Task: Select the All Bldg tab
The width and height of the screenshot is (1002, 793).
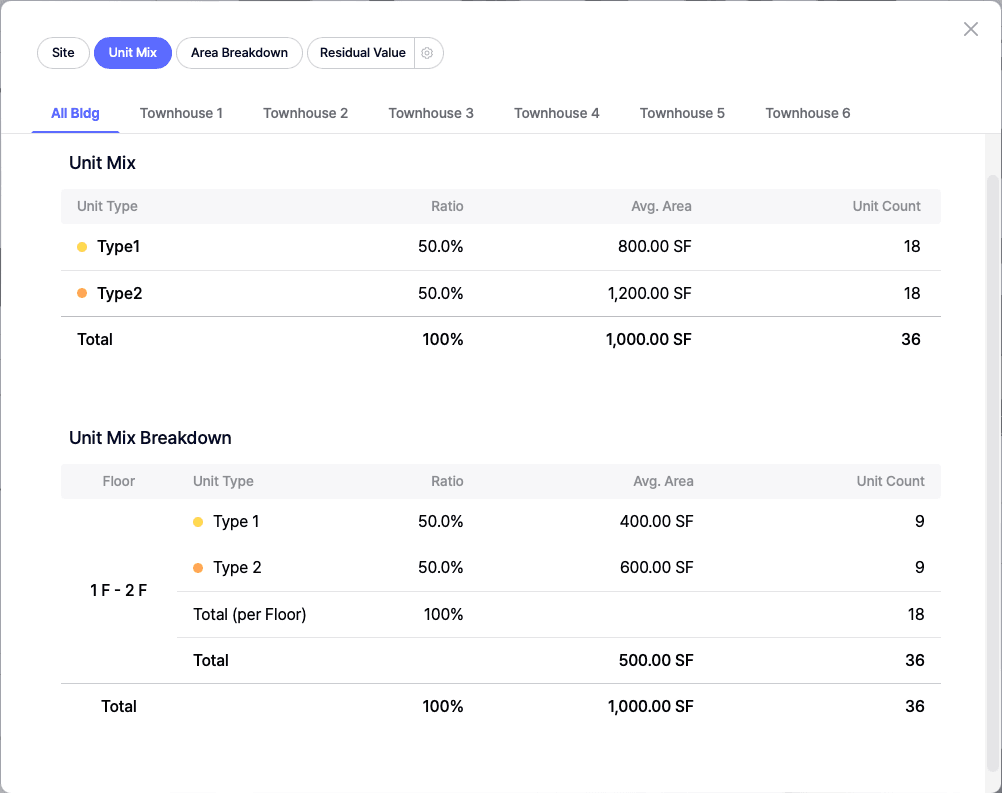Action: (x=75, y=113)
